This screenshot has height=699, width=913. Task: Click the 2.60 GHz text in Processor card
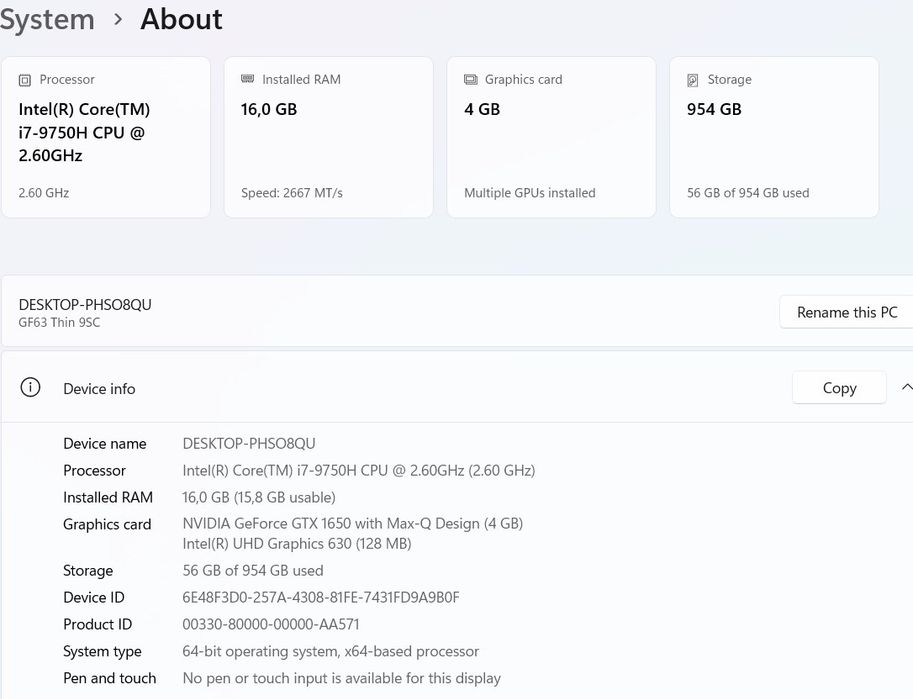pos(44,193)
